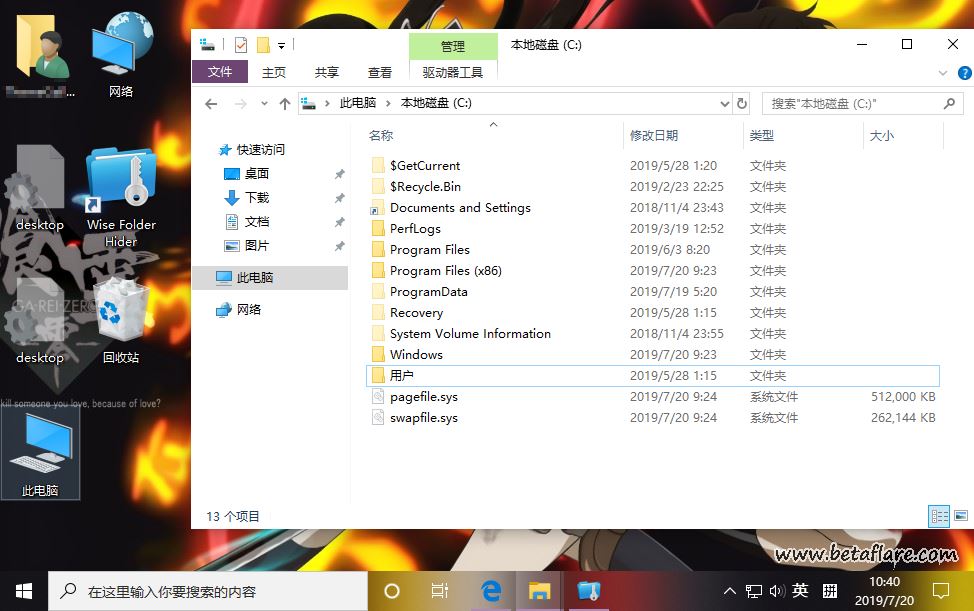Switch to the 查看 (View) ribbon tab
Viewport: 974px width, 611px height.
click(x=380, y=72)
